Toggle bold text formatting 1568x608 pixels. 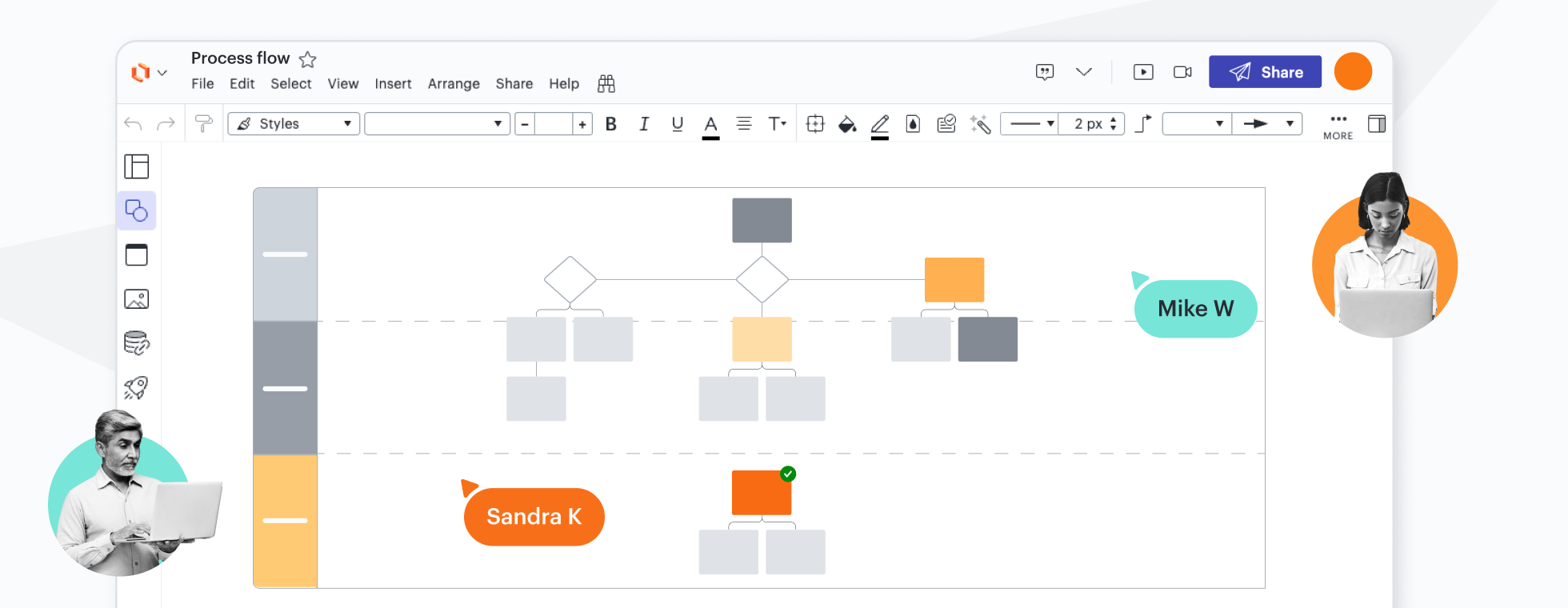point(611,124)
